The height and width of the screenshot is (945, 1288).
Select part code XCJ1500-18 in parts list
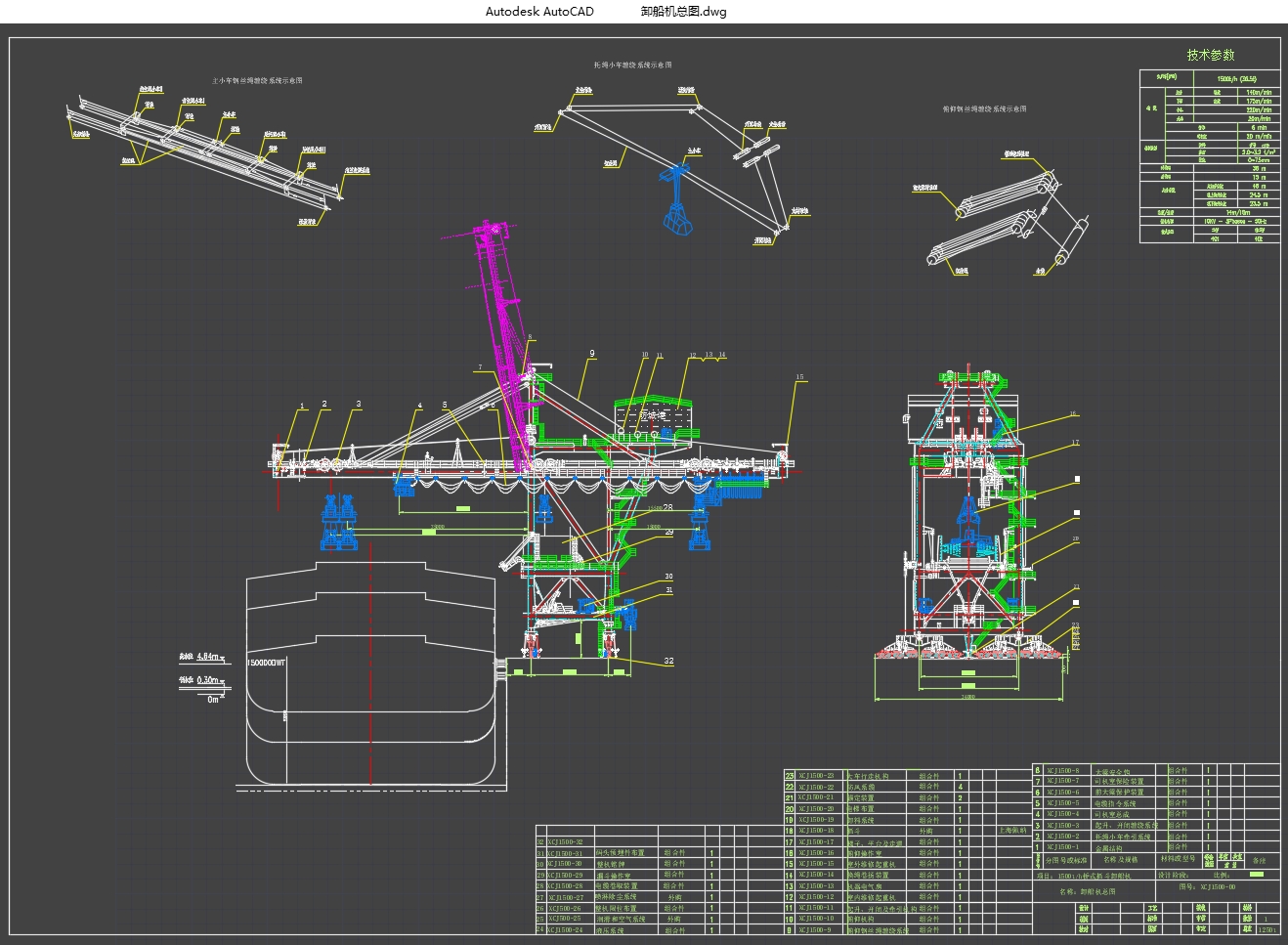(x=816, y=831)
